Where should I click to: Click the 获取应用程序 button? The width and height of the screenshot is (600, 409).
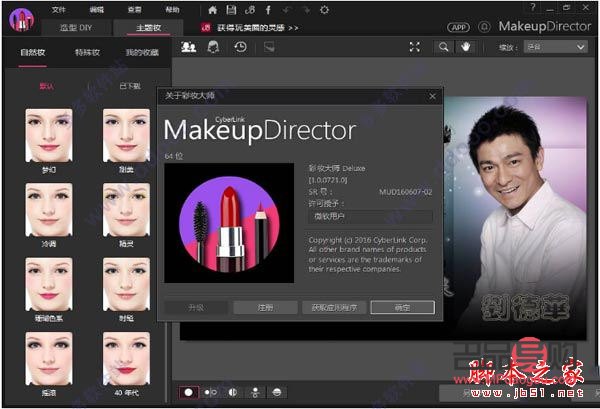click(333, 308)
